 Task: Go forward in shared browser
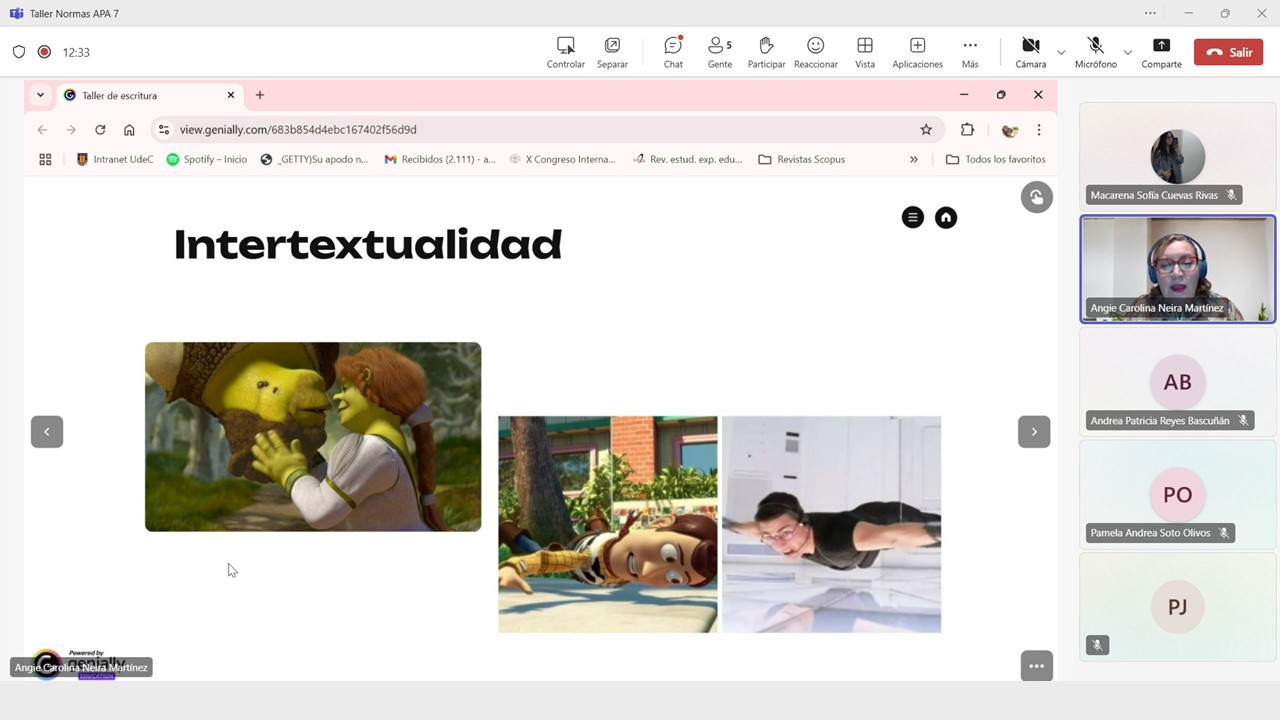click(71, 129)
